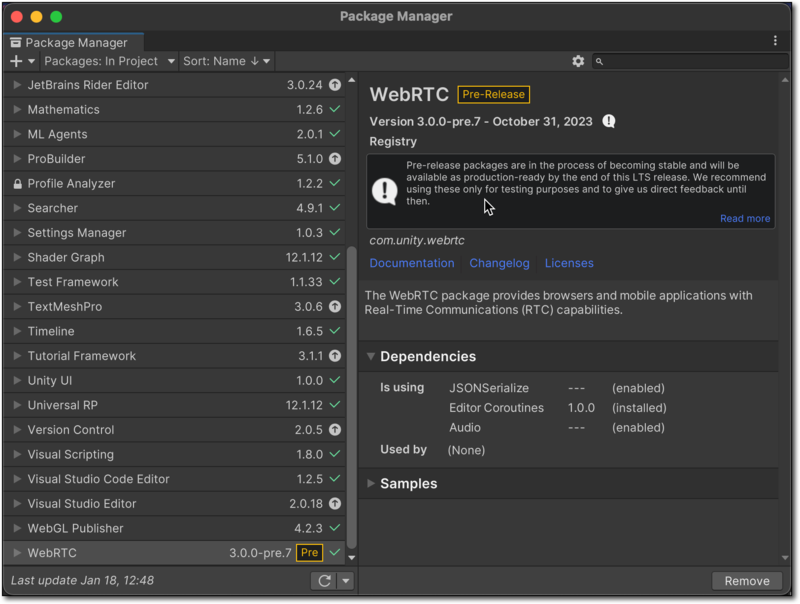
Task: Expand the Shader Graph package entry
Action: coord(17,258)
